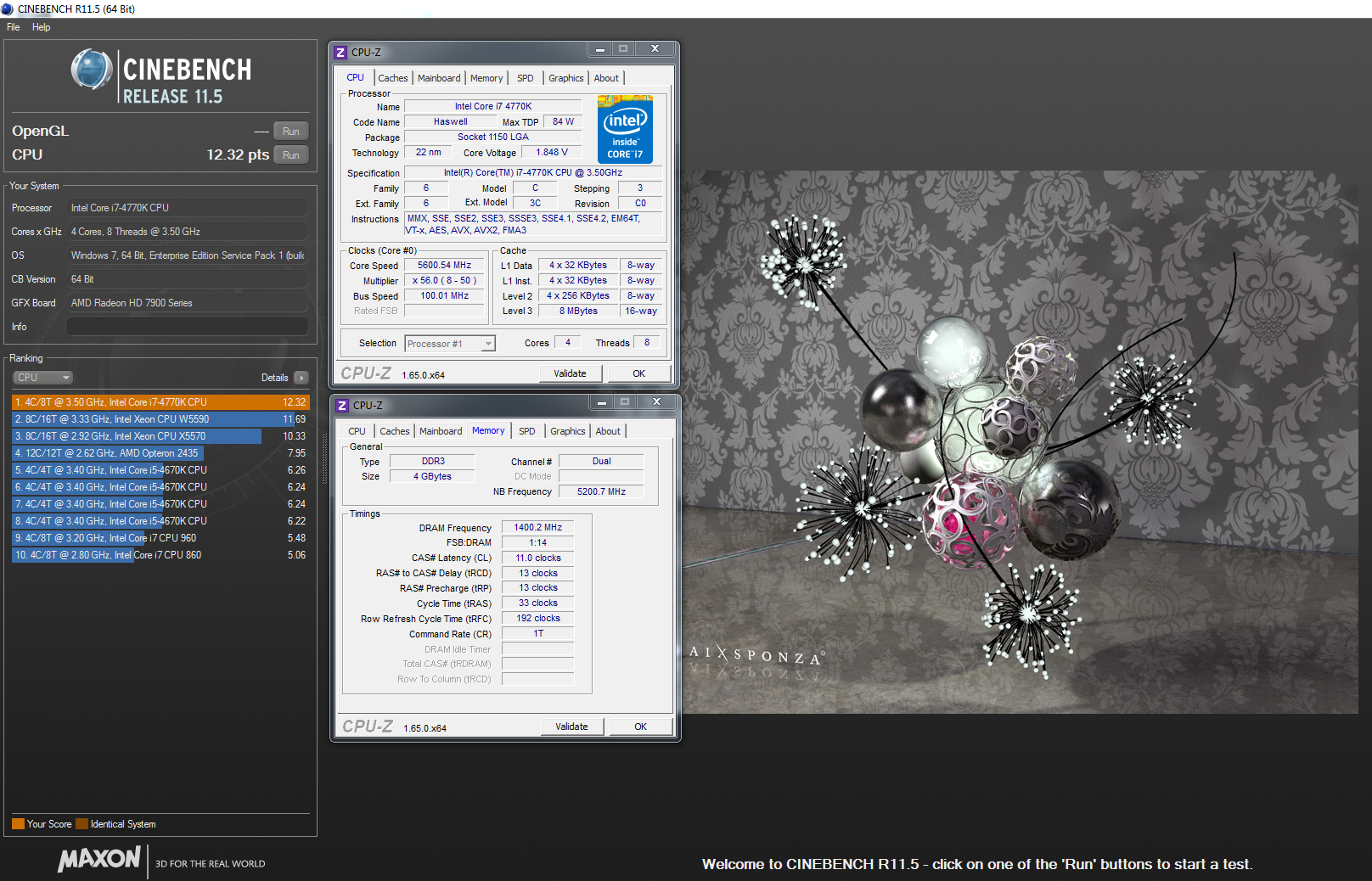The image size is (1372, 881).
Task: Click the Cinebench sphere logo
Action: (x=92, y=70)
